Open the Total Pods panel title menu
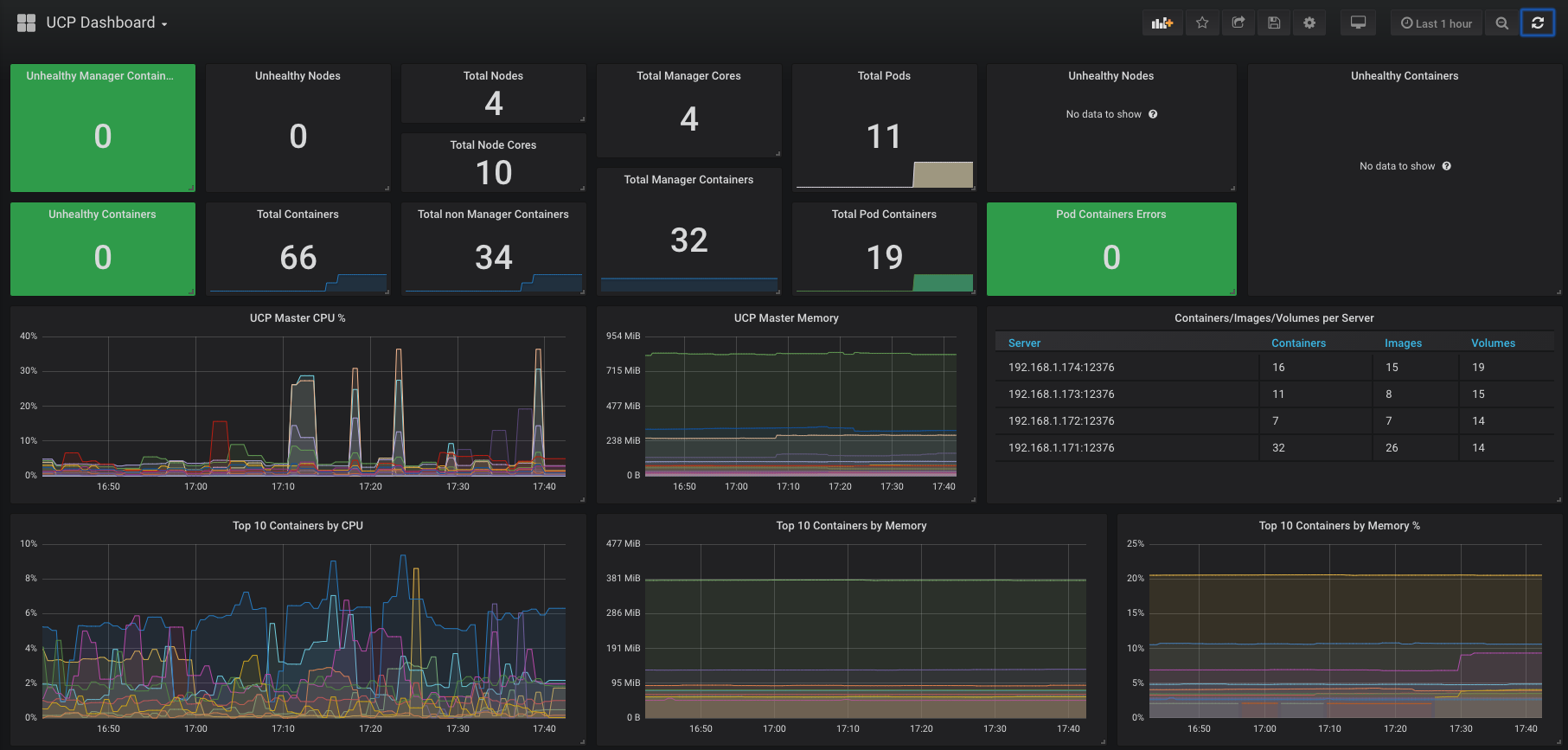Image resolution: width=1568 pixels, height=750 pixels. click(884, 76)
